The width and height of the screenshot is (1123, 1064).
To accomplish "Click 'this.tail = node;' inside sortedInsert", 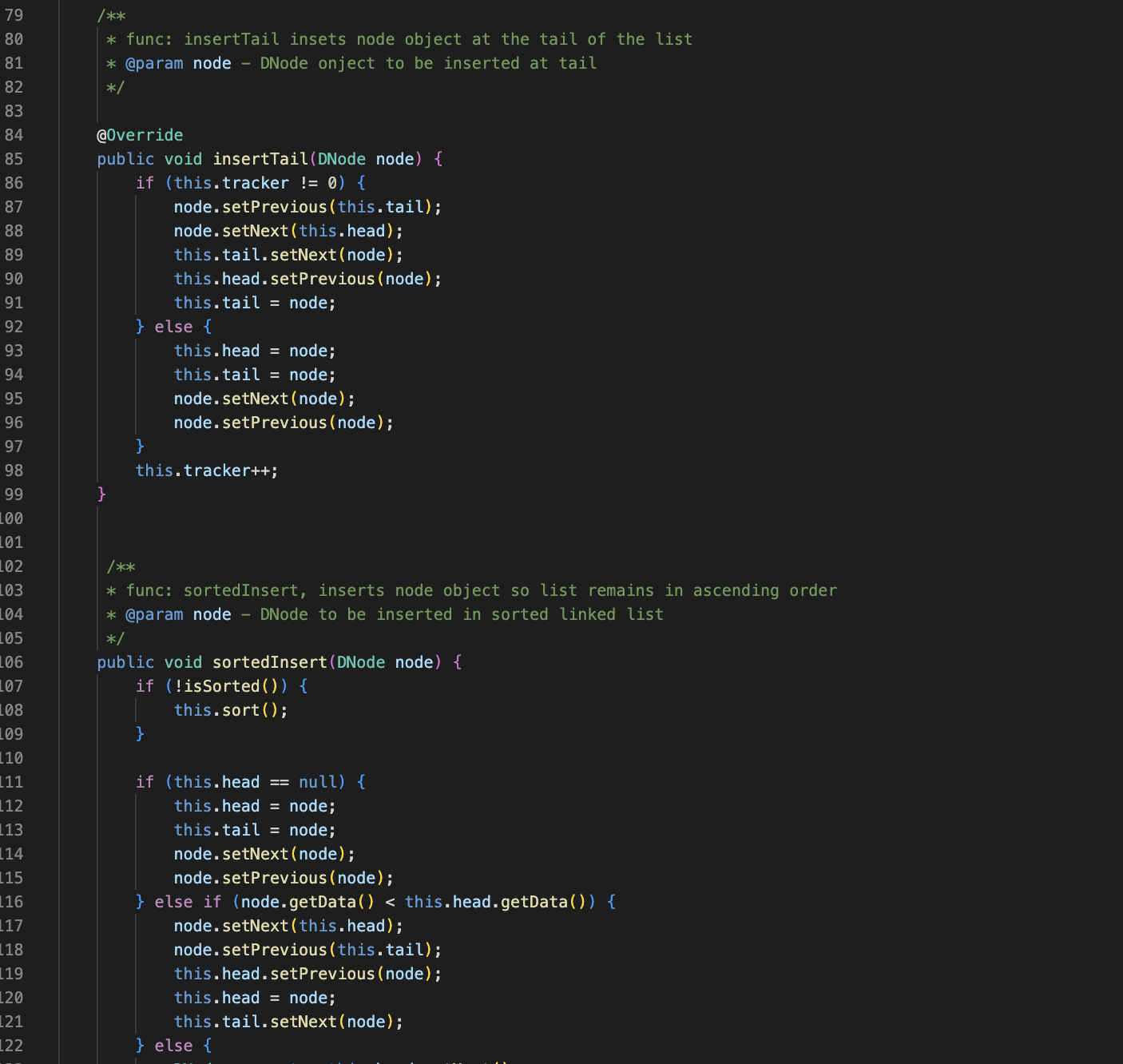I will pos(256,830).
